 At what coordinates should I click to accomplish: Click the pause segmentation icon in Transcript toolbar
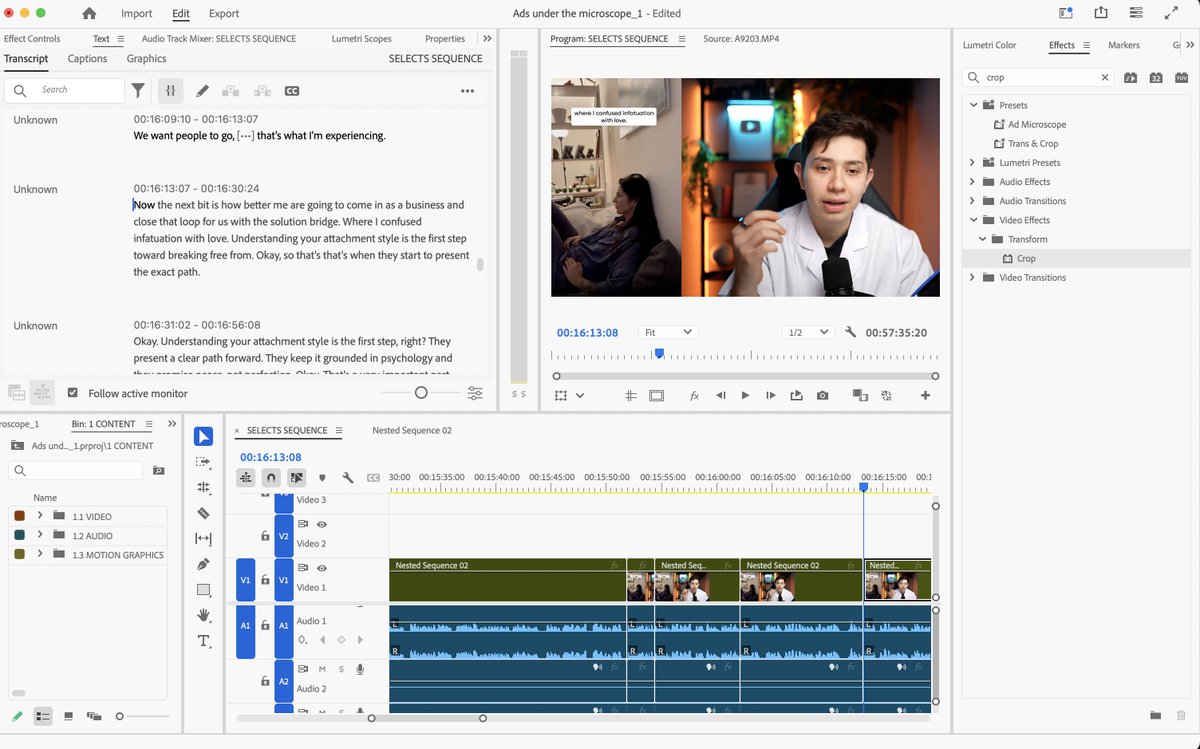point(171,90)
